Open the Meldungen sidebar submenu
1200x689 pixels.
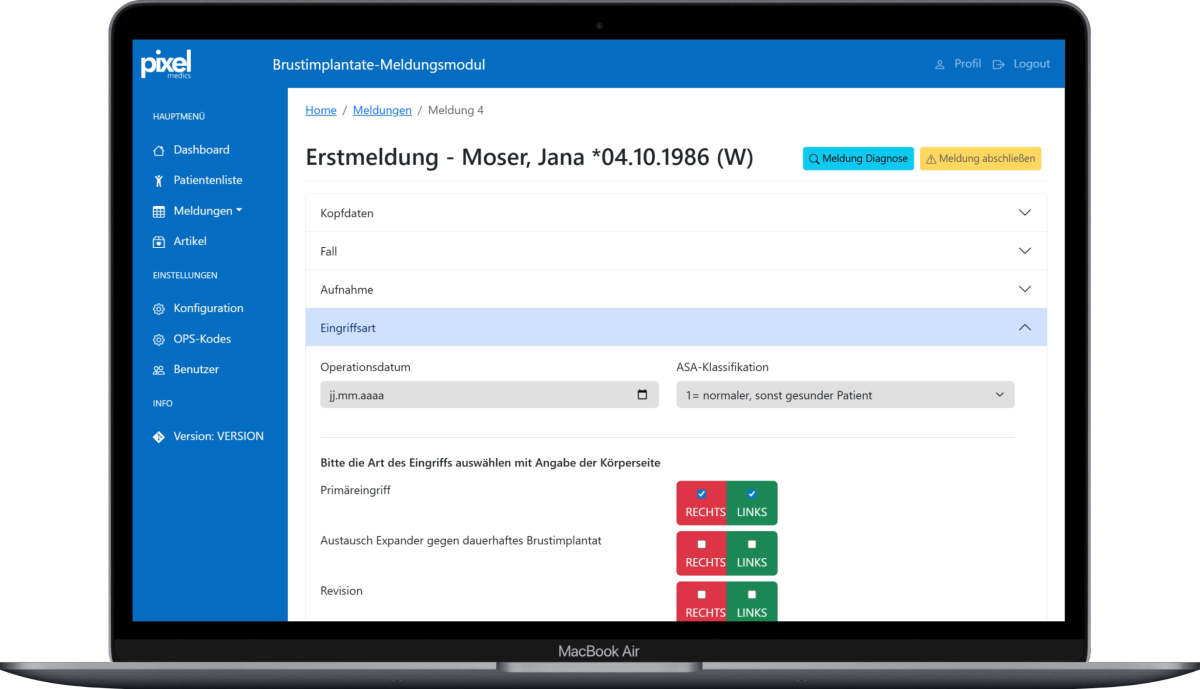[x=207, y=211]
